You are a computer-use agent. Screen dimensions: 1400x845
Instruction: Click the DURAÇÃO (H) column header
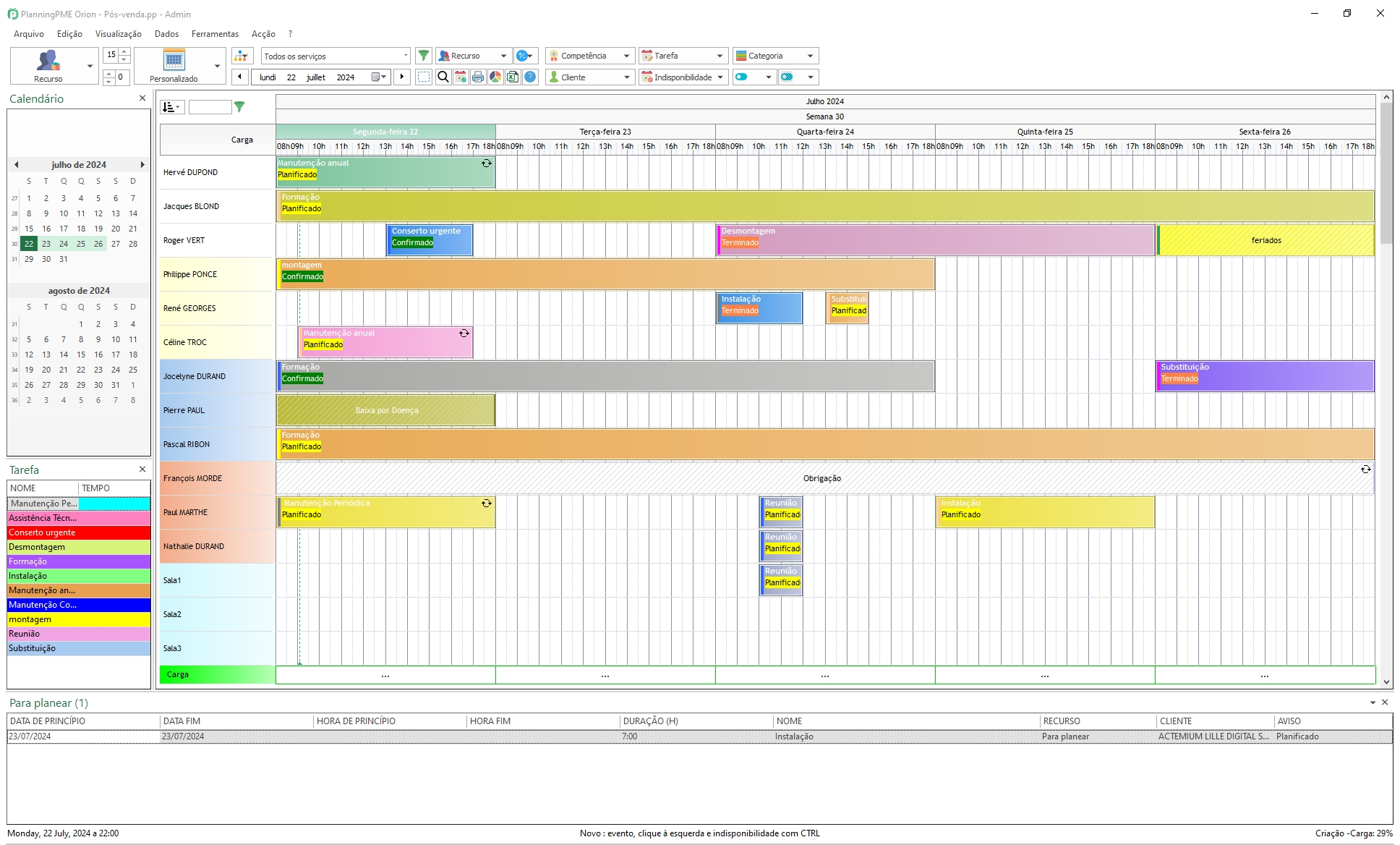click(696, 721)
